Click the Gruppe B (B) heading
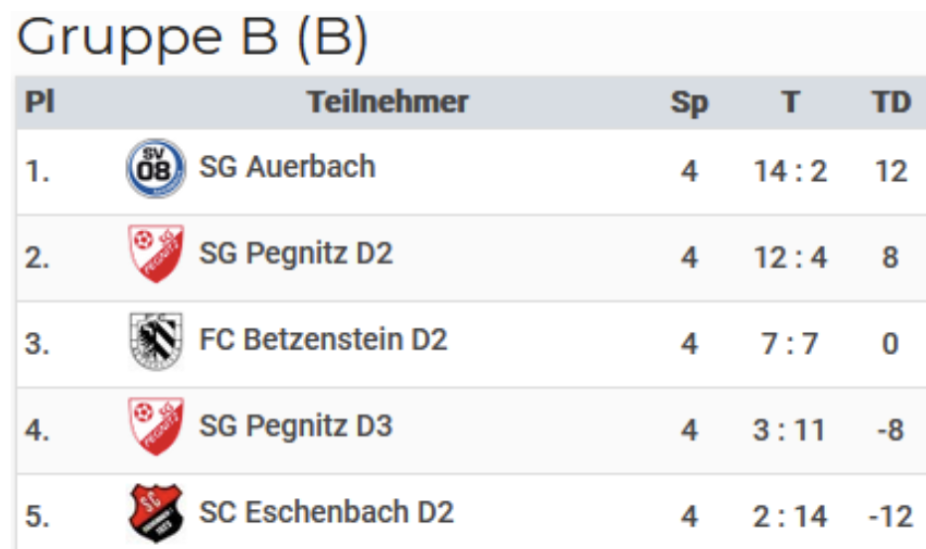 click(x=193, y=37)
